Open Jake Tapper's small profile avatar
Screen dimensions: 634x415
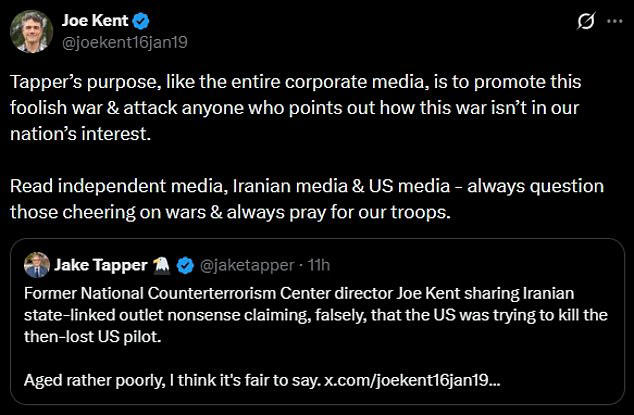pos(36,265)
